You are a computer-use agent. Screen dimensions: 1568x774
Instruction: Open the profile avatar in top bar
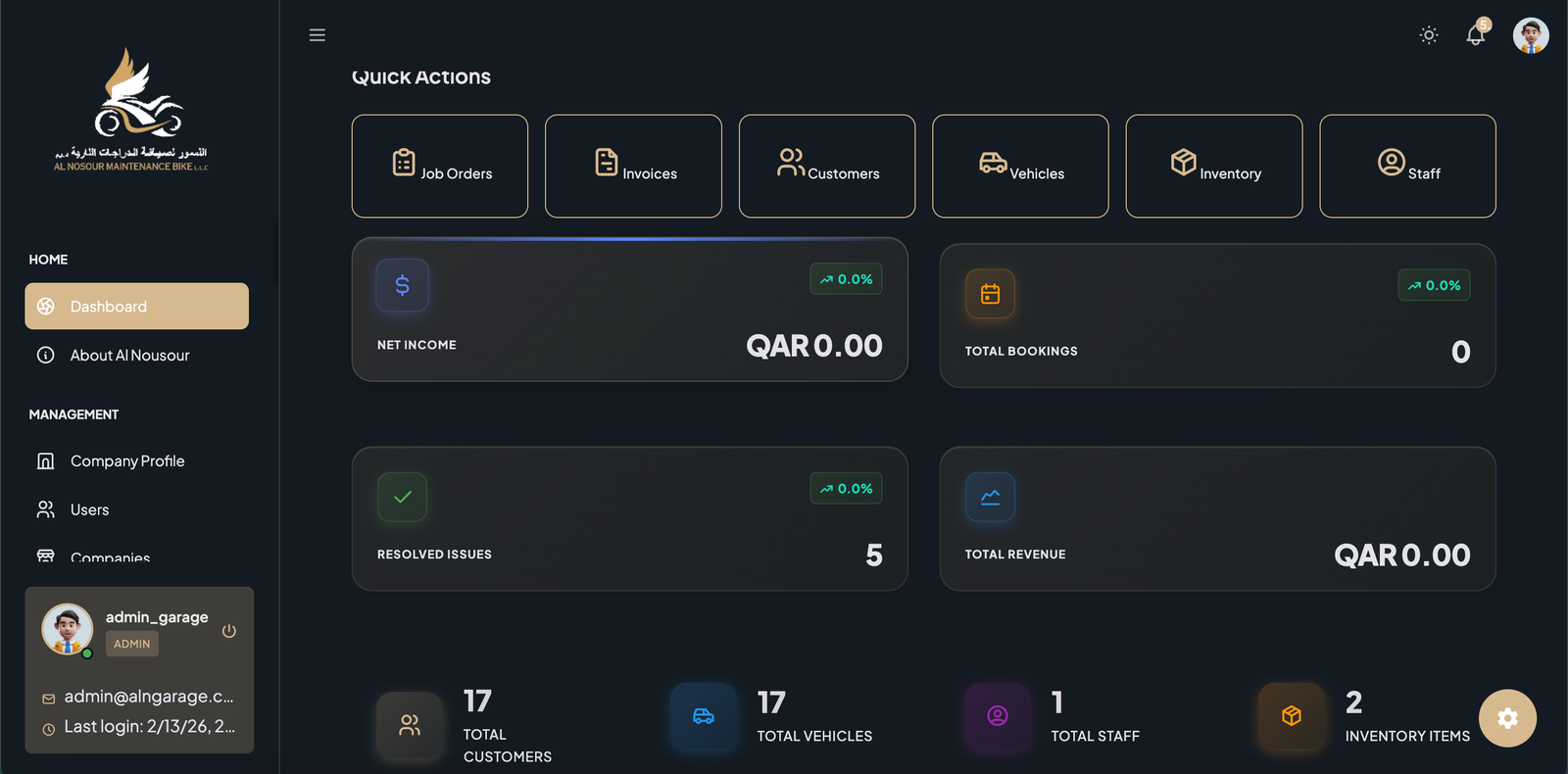point(1530,35)
